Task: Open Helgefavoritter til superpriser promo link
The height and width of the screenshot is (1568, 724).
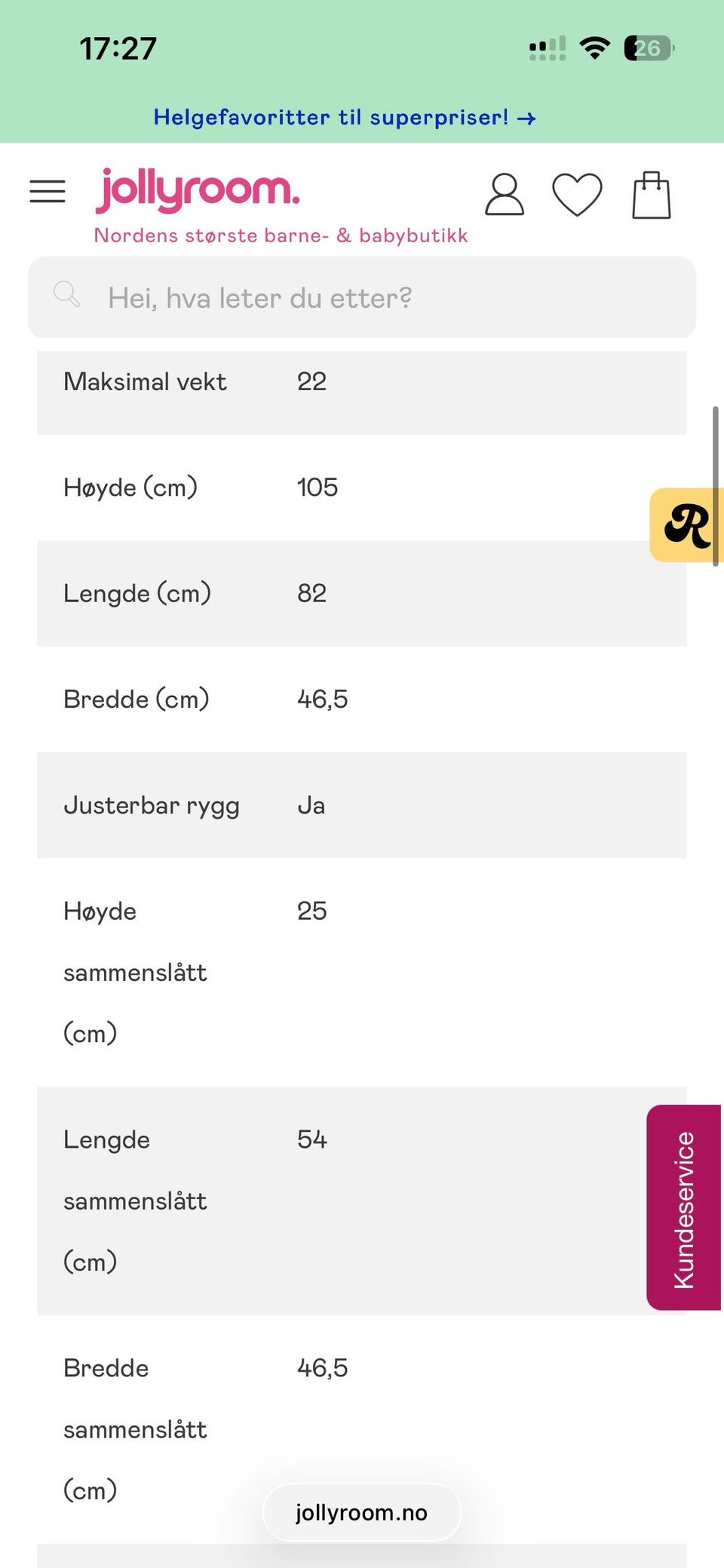Action: tap(345, 118)
